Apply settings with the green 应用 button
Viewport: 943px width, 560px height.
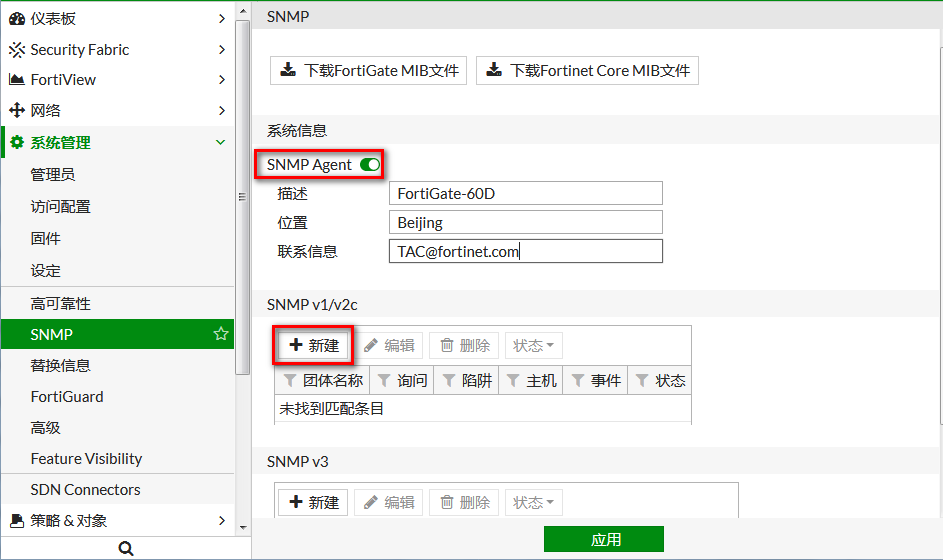click(604, 539)
